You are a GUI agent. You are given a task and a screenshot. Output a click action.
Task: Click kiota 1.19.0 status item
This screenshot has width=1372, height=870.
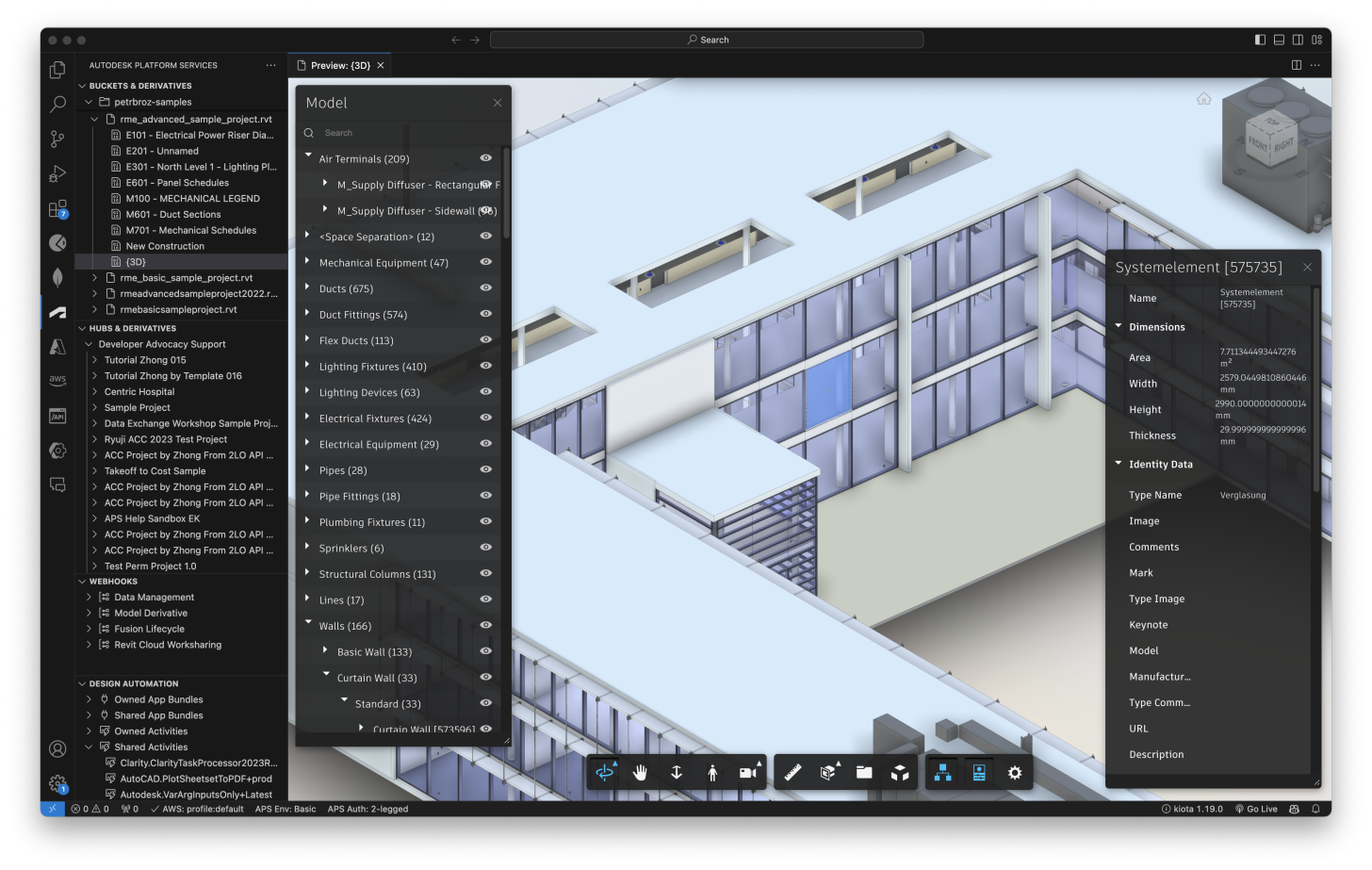coord(1192,809)
